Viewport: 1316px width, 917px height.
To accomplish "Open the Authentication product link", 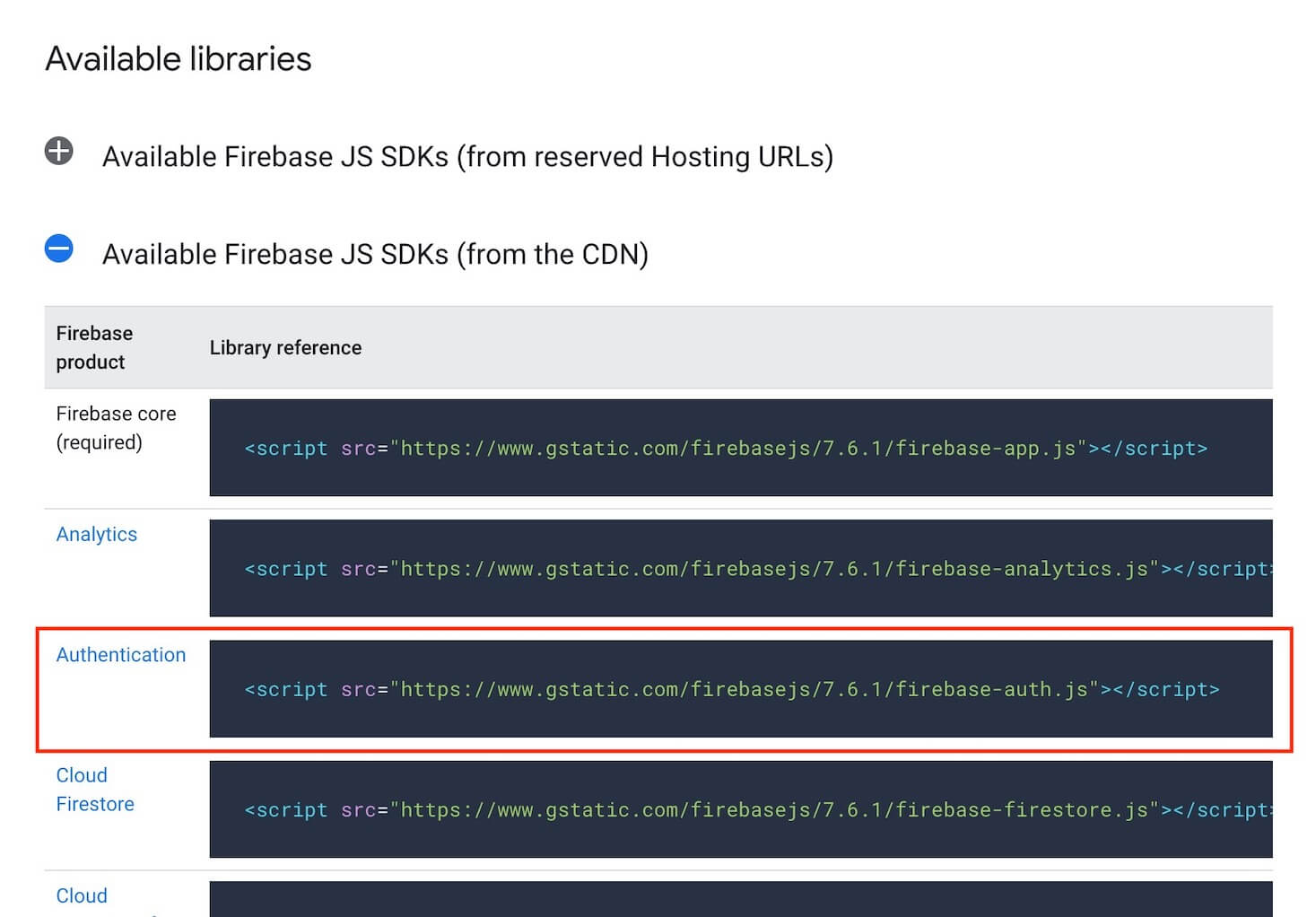I will point(121,655).
